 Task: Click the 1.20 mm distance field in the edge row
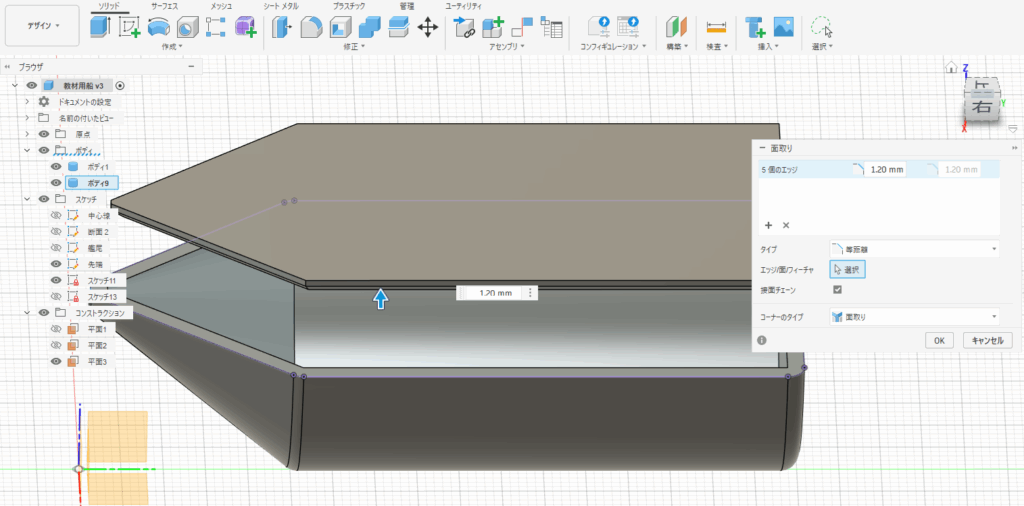click(885, 170)
